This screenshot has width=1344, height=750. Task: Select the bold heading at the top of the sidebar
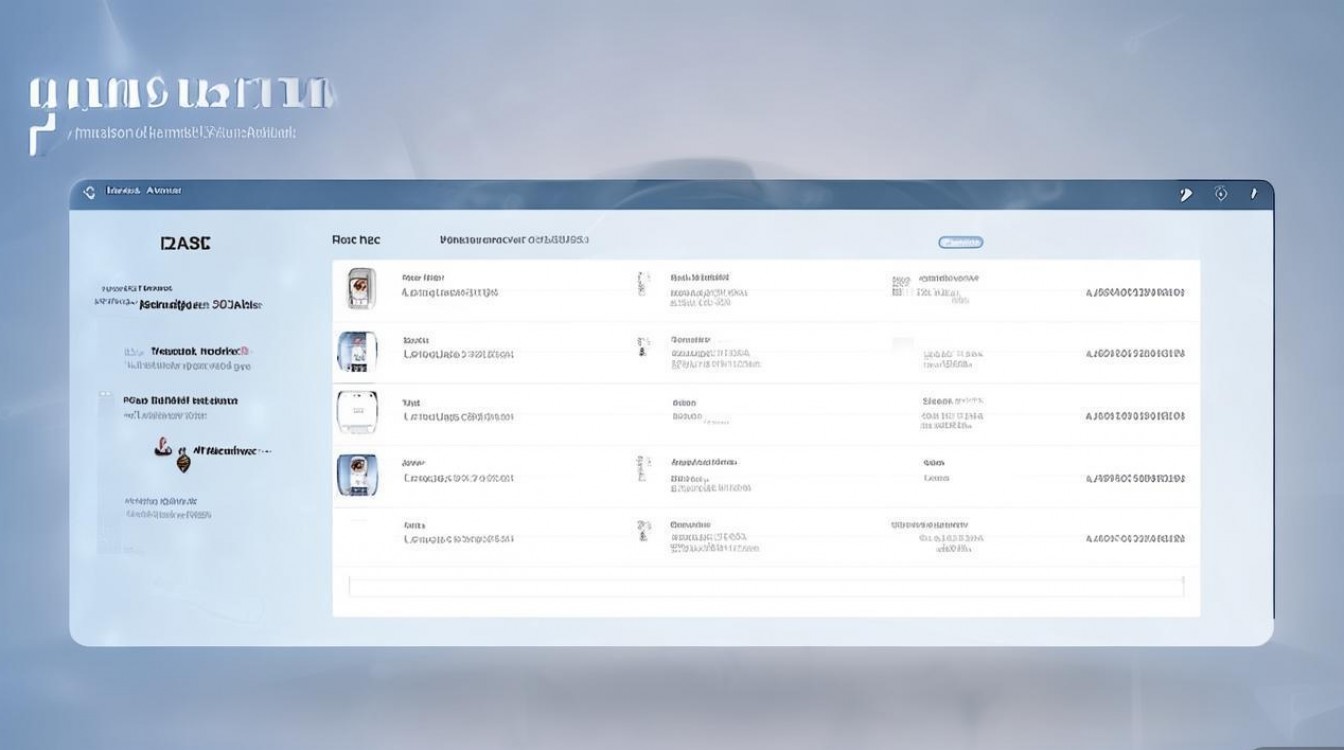pos(186,243)
